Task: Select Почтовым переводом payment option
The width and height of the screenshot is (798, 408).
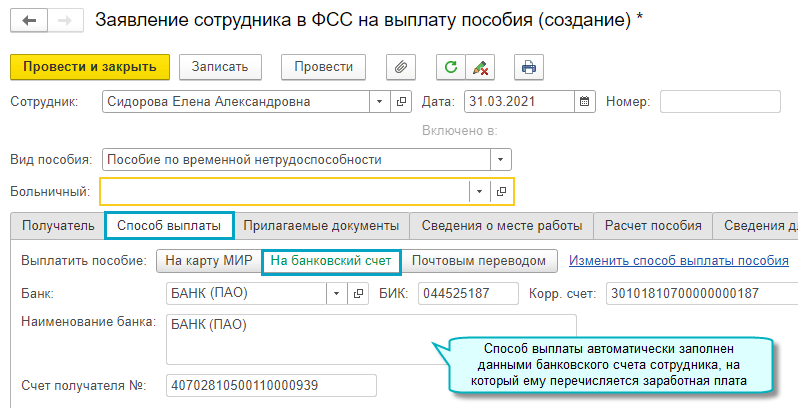Action: coord(479,261)
